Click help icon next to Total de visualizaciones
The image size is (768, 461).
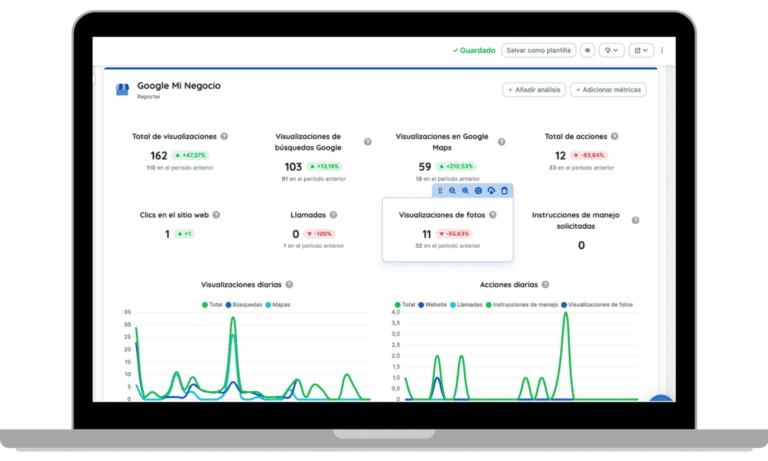(224, 136)
